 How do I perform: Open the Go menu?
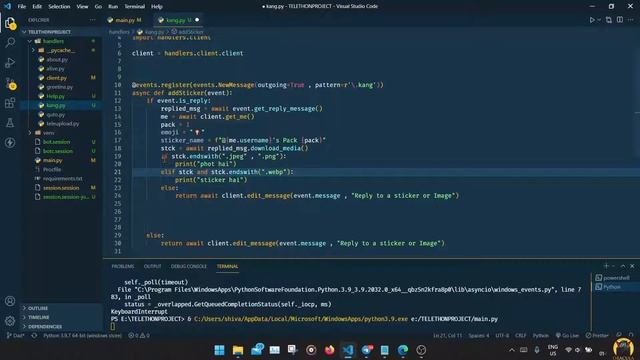98,7
